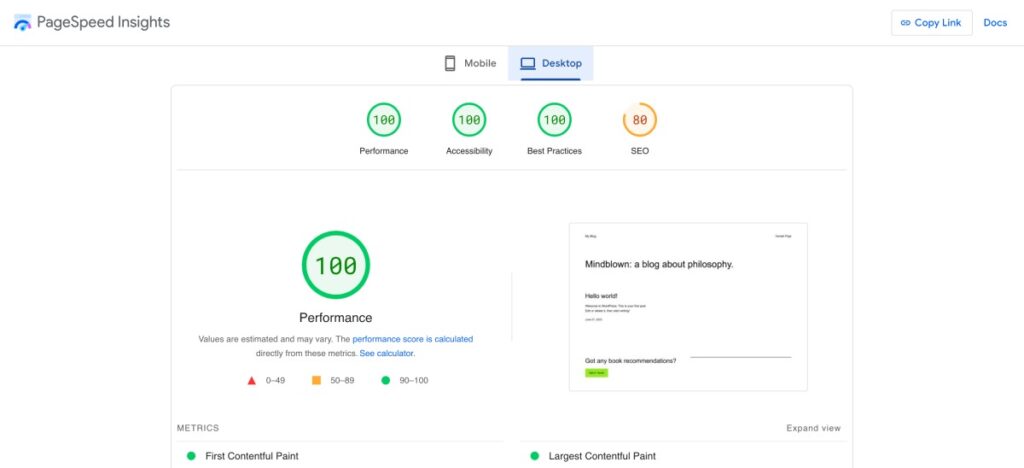Click the desktop monitor icon

point(528,63)
